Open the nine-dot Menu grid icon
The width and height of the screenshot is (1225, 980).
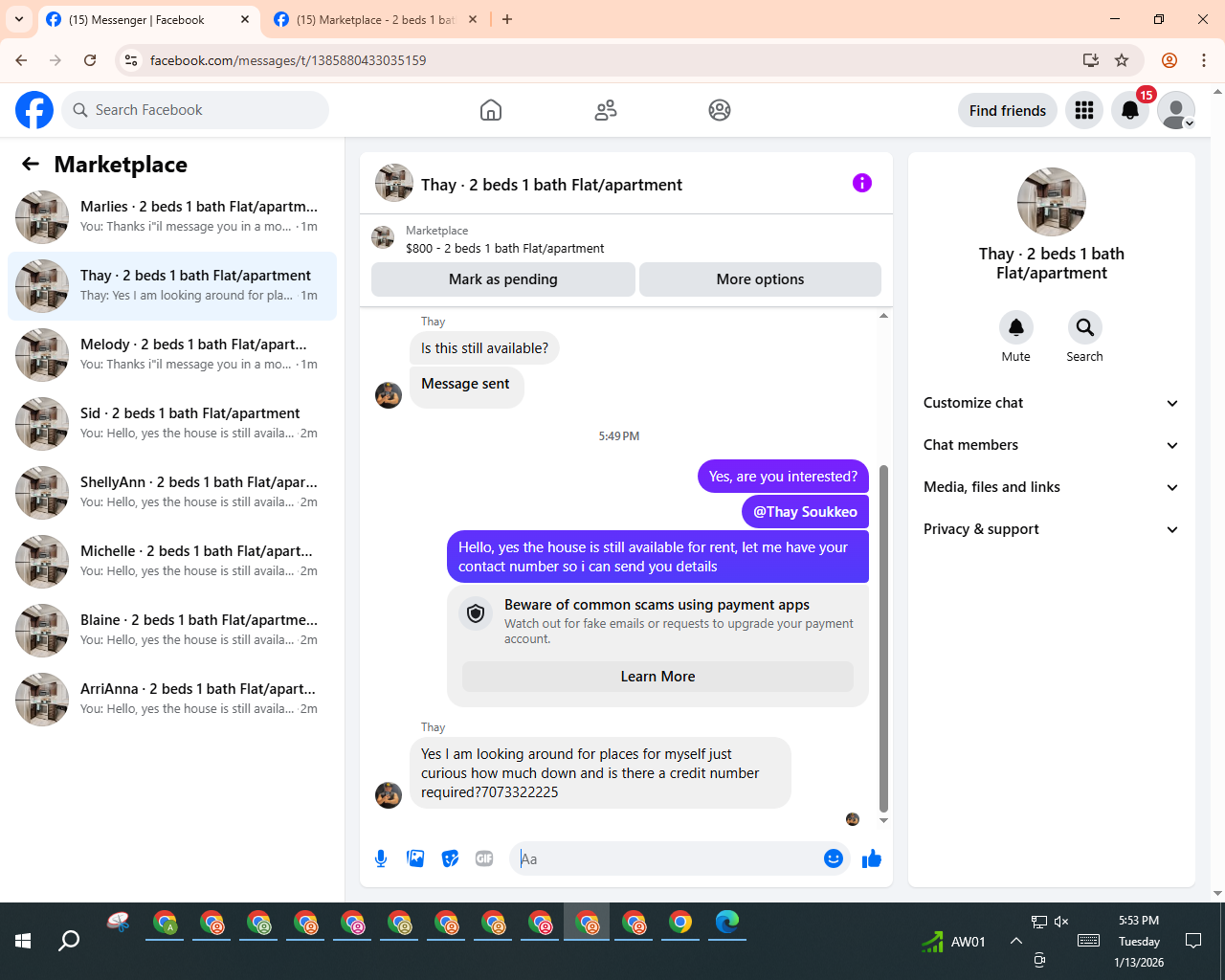tap(1084, 110)
